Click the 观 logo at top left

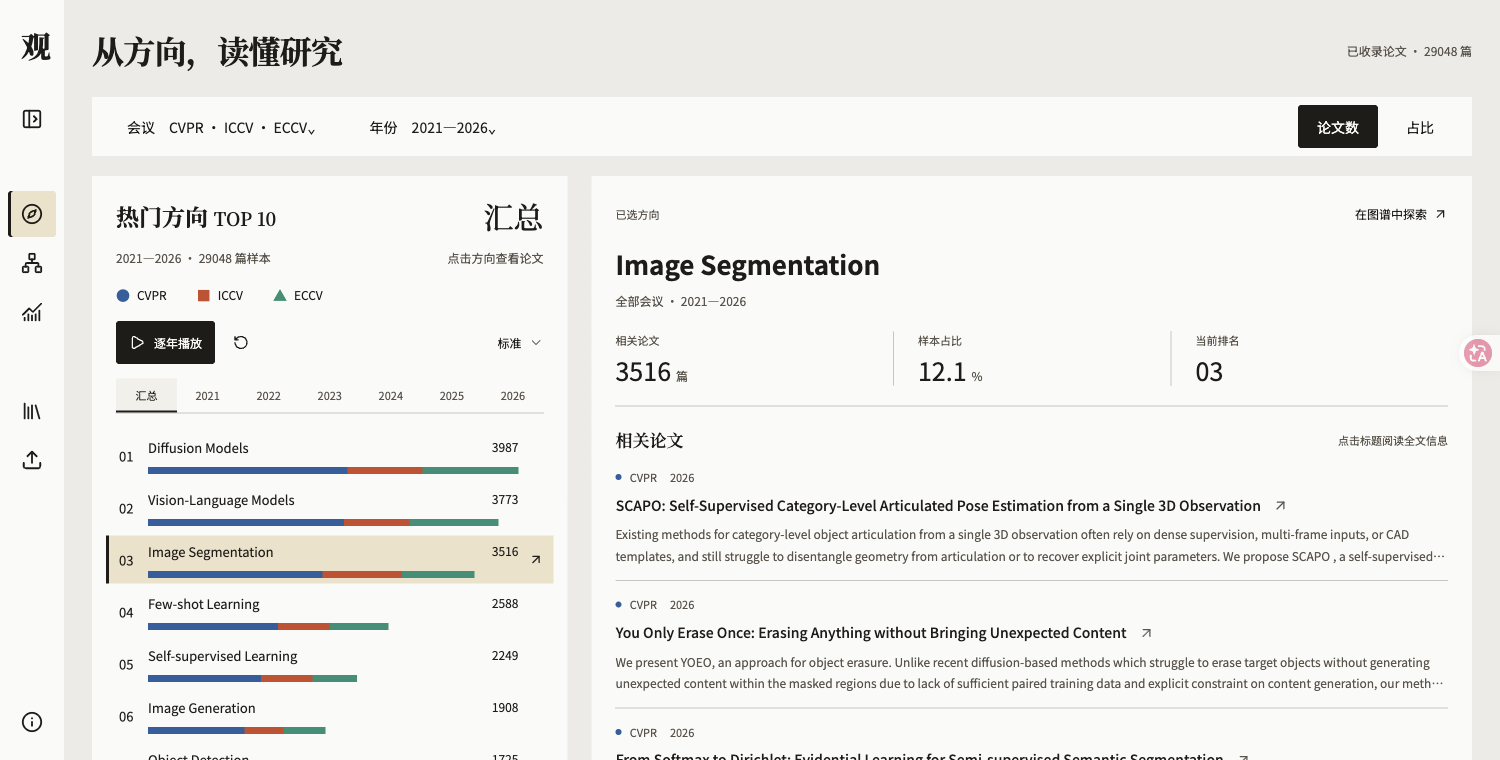(x=35, y=47)
